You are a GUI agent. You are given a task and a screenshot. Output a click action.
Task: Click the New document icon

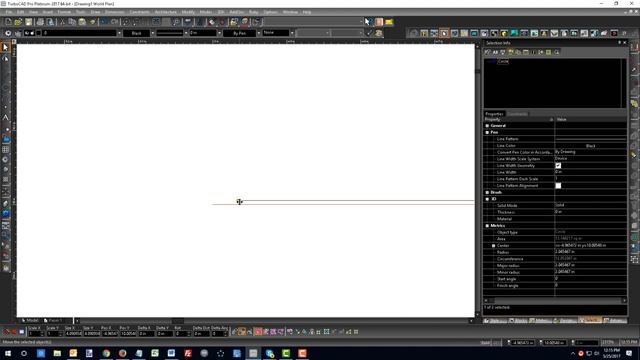pos(8,22)
